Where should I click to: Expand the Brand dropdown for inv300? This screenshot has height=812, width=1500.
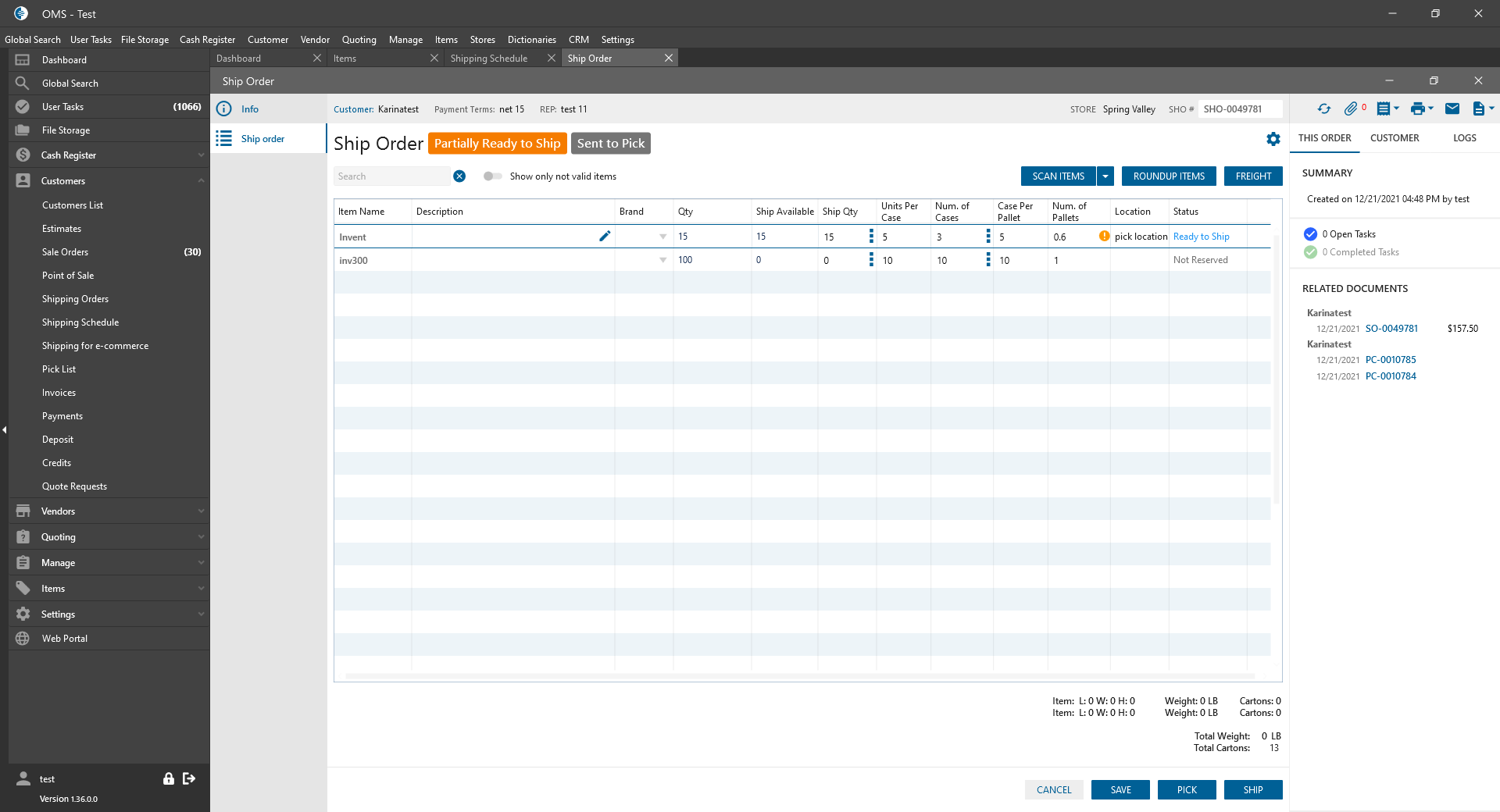click(x=662, y=260)
